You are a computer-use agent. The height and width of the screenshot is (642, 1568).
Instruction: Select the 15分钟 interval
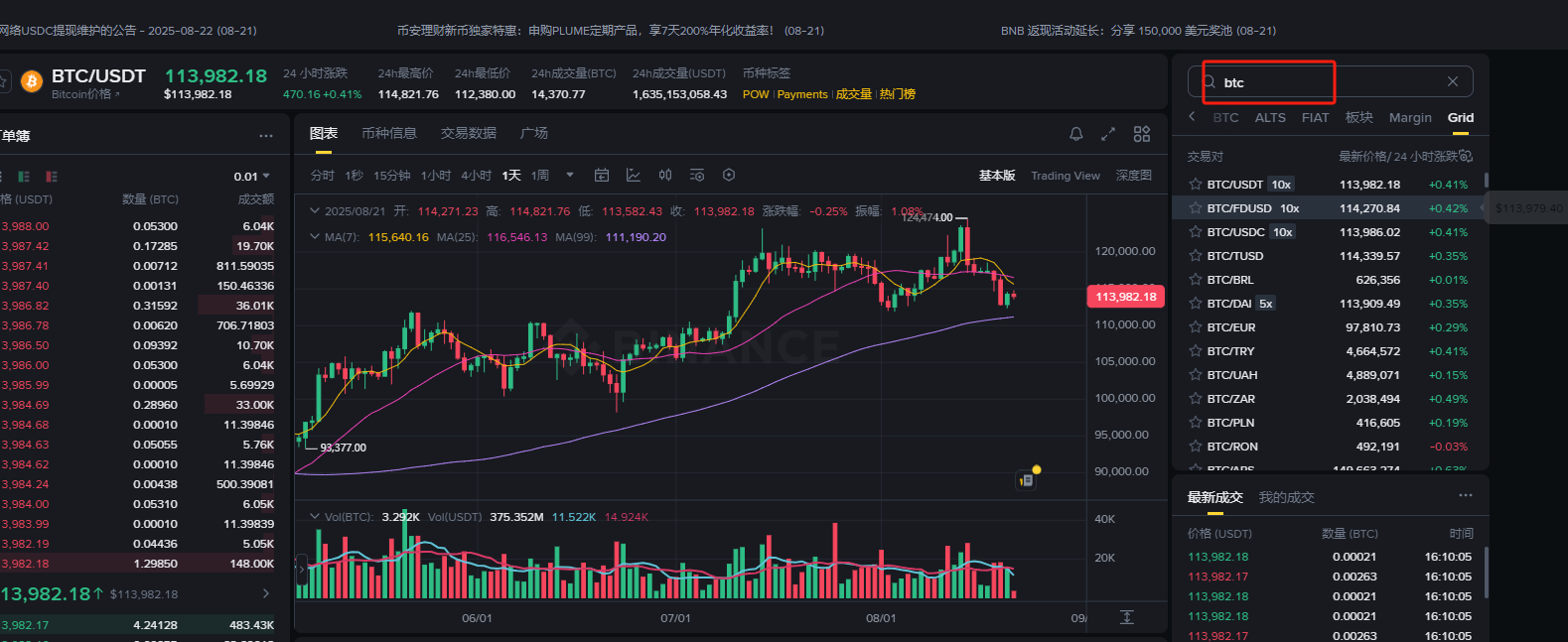(392, 175)
